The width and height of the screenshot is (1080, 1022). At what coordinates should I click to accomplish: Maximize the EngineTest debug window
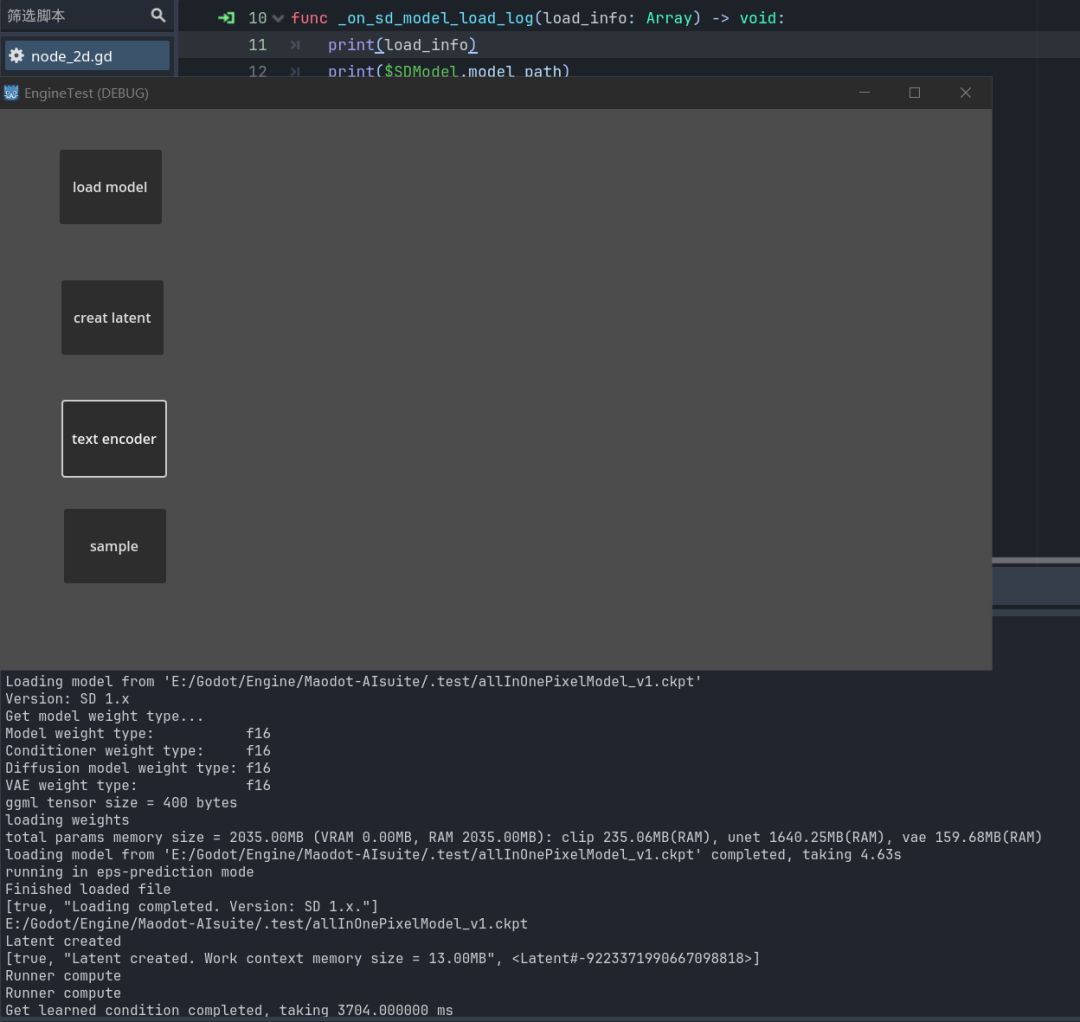pyautogui.click(x=915, y=92)
